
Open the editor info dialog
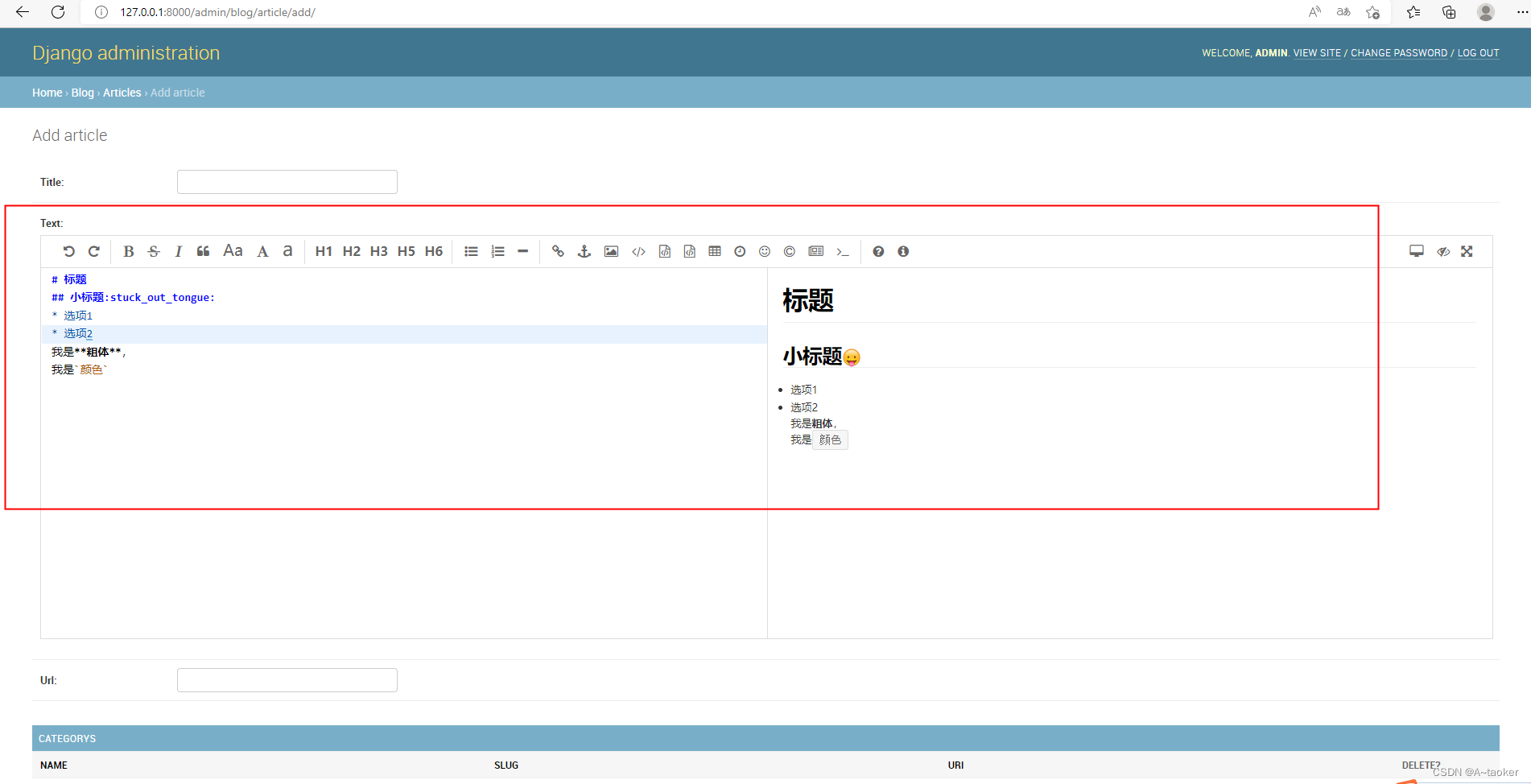click(x=903, y=251)
